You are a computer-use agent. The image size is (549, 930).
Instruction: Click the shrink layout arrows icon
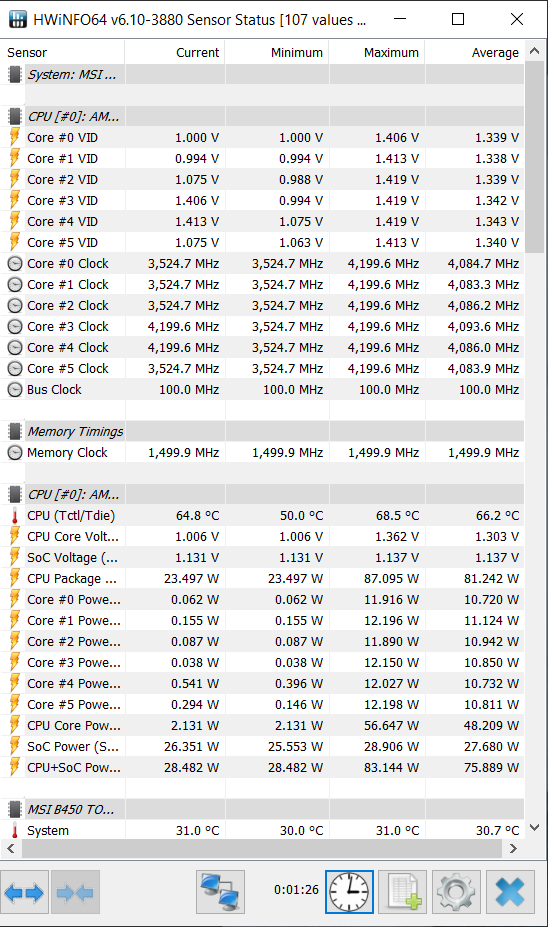(x=75, y=892)
